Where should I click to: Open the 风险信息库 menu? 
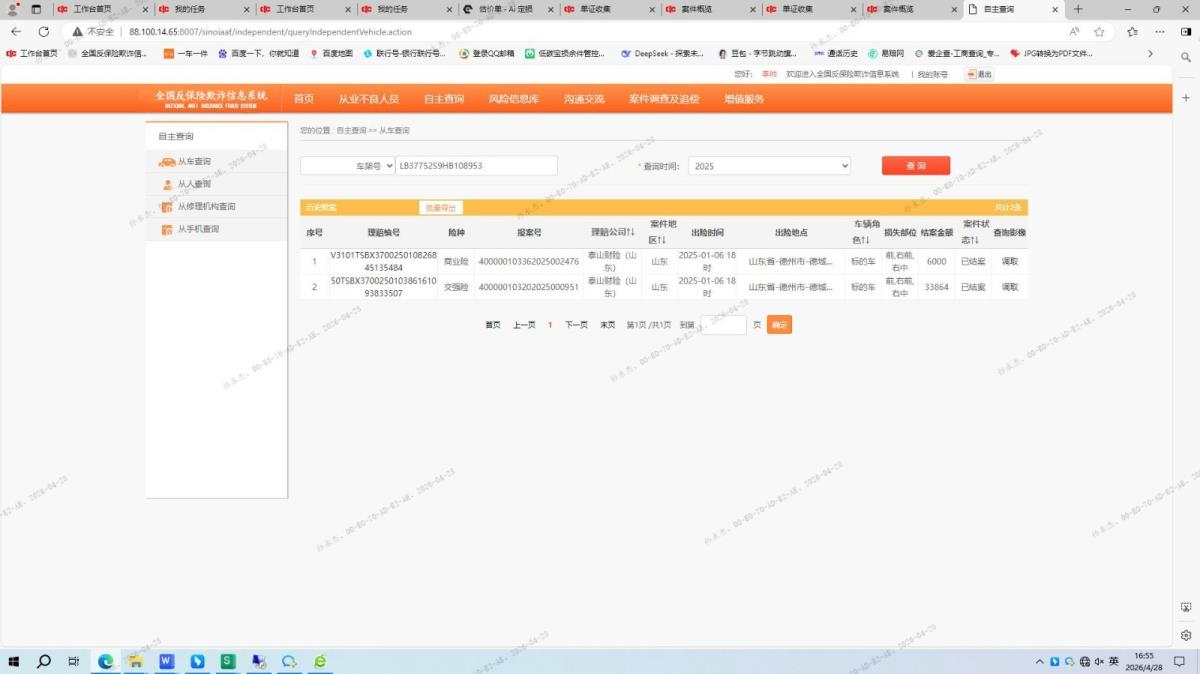tap(513, 99)
